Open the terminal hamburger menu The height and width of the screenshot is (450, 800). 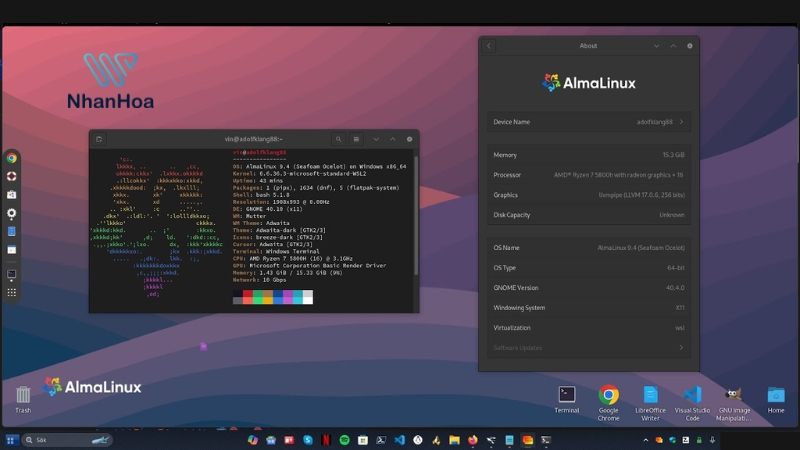point(356,139)
